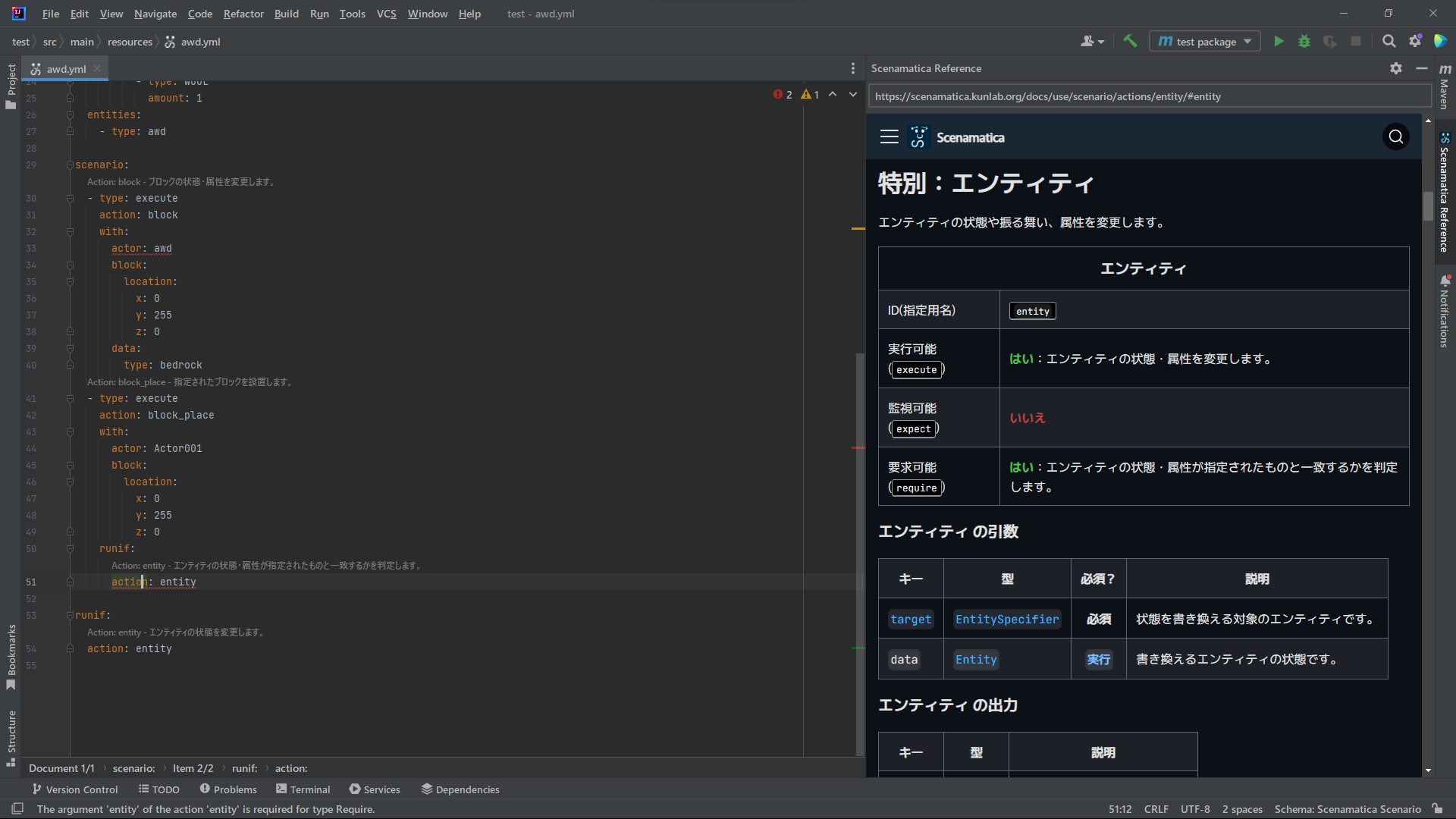1456x819 pixels.
Task: Run the test package configuration
Action: [1279, 42]
